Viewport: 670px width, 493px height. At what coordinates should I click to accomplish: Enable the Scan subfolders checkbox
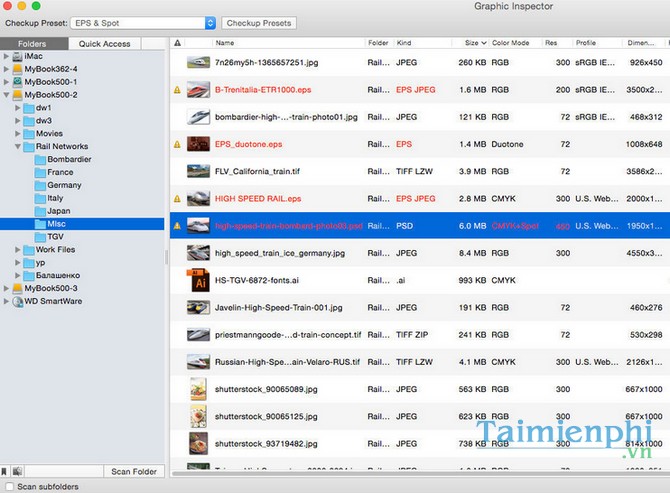9,487
